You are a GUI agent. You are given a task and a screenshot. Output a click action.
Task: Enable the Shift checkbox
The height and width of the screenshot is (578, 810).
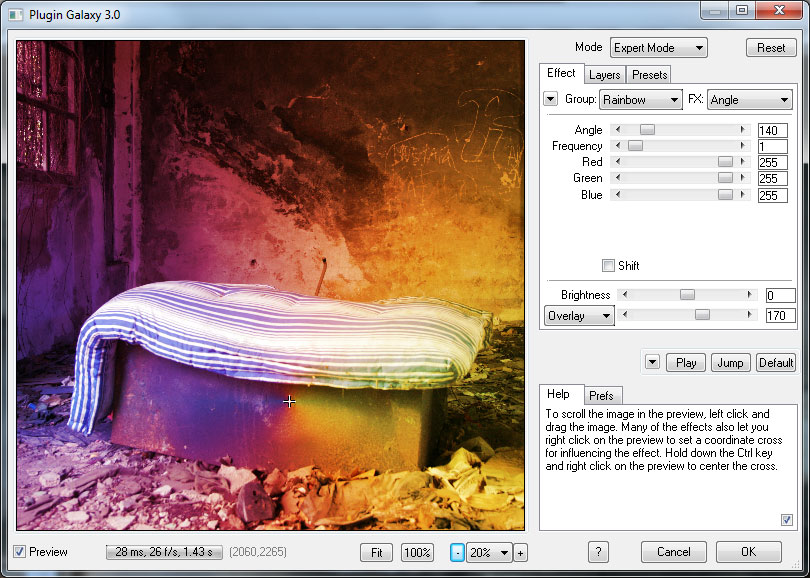(x=608, y=265)
